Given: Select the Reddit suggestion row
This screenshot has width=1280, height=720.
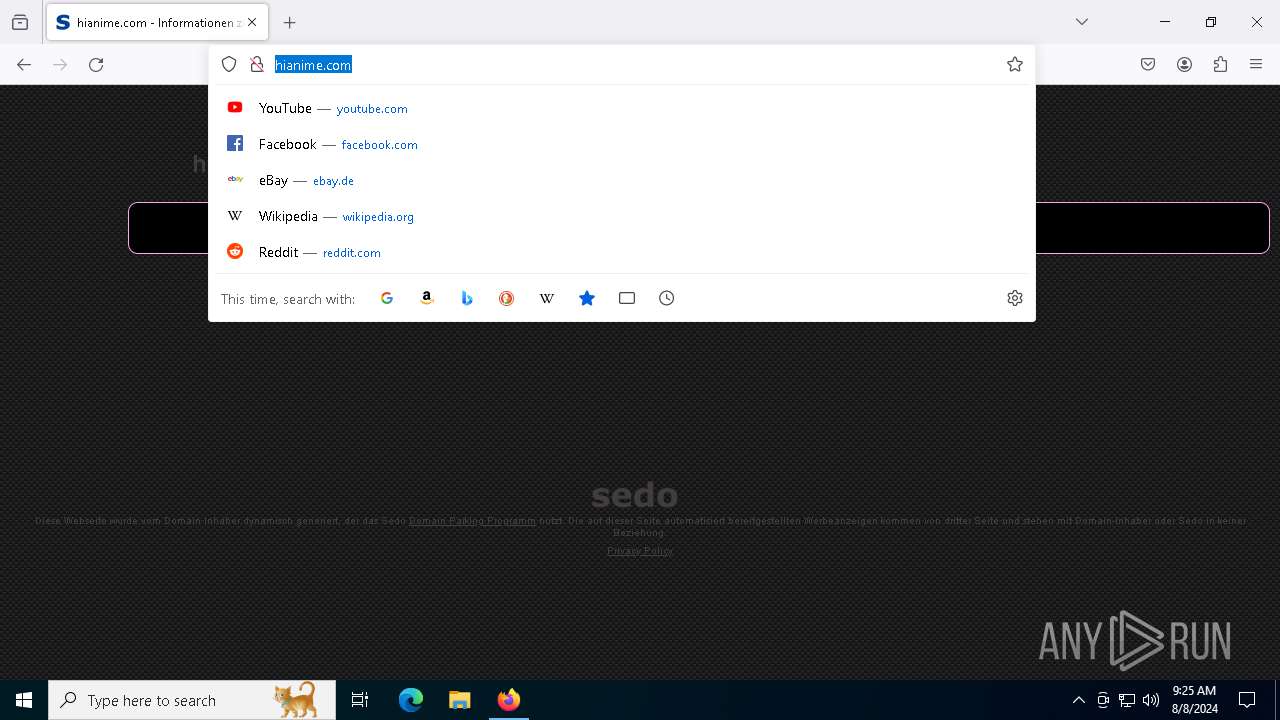Looking at the screenshot, I should [622, 252].
